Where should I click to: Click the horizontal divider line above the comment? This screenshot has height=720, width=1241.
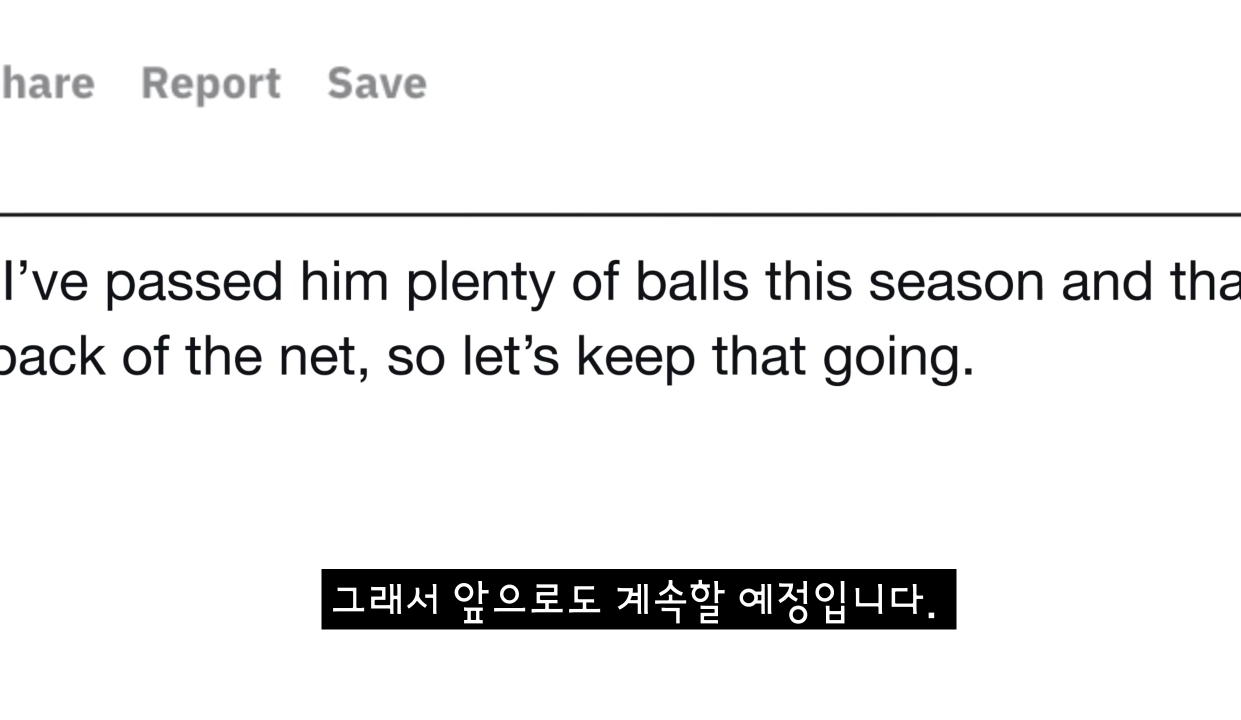(x=620, y=215)
